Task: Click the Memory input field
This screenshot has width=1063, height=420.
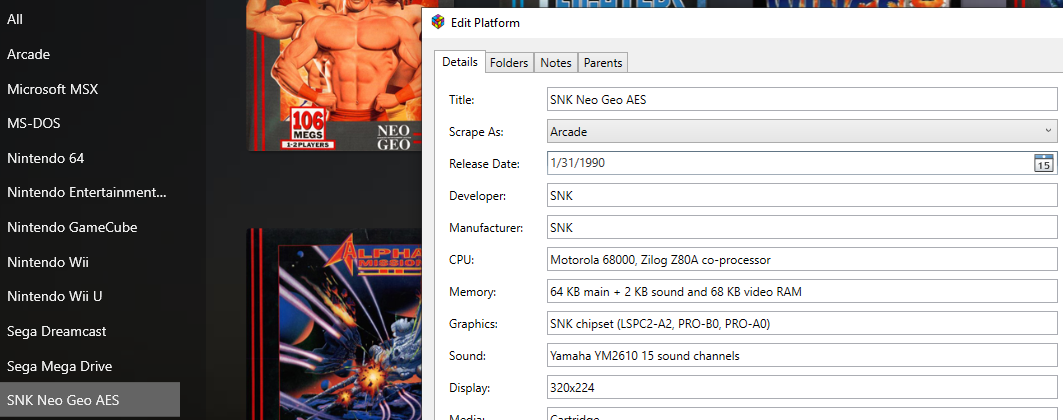Action: point(802,292)
